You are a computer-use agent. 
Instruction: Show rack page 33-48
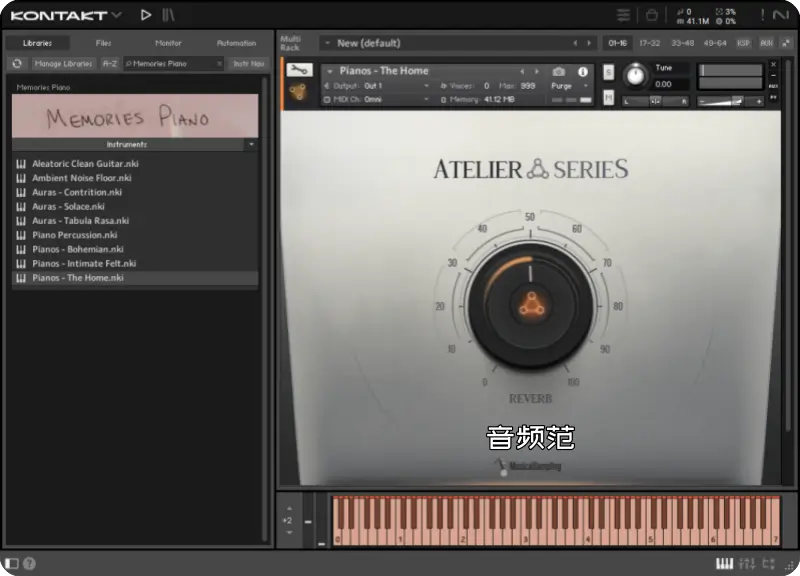tap(682, 43)
